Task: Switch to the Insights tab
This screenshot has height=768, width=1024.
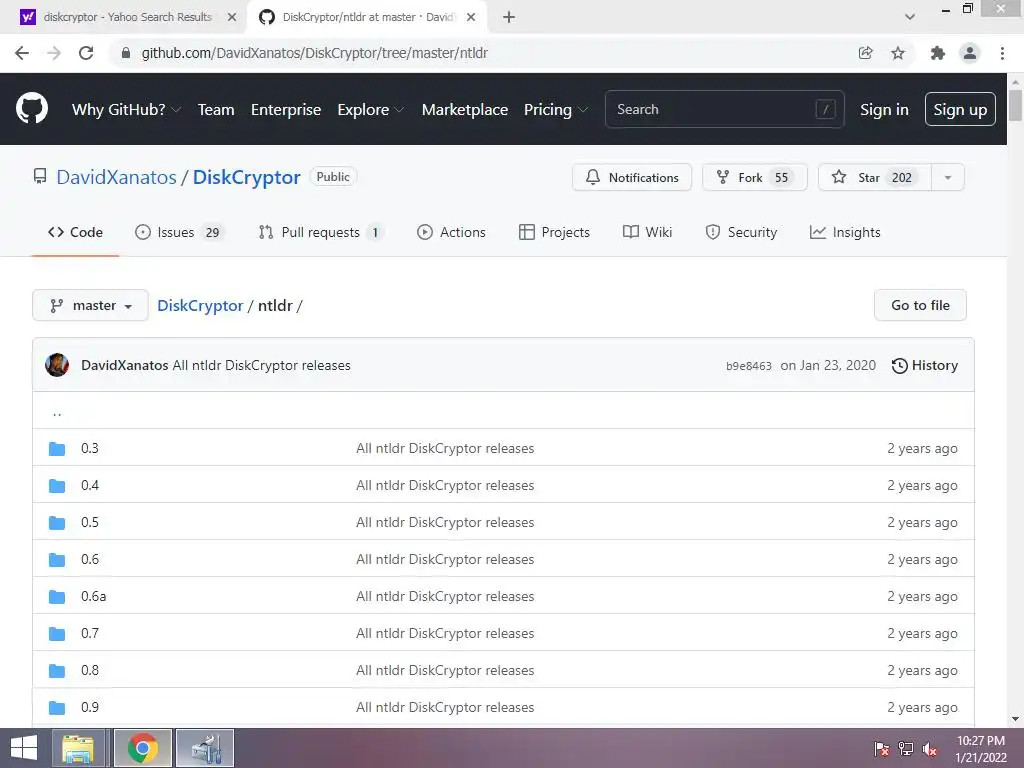Action: [845, 232]
